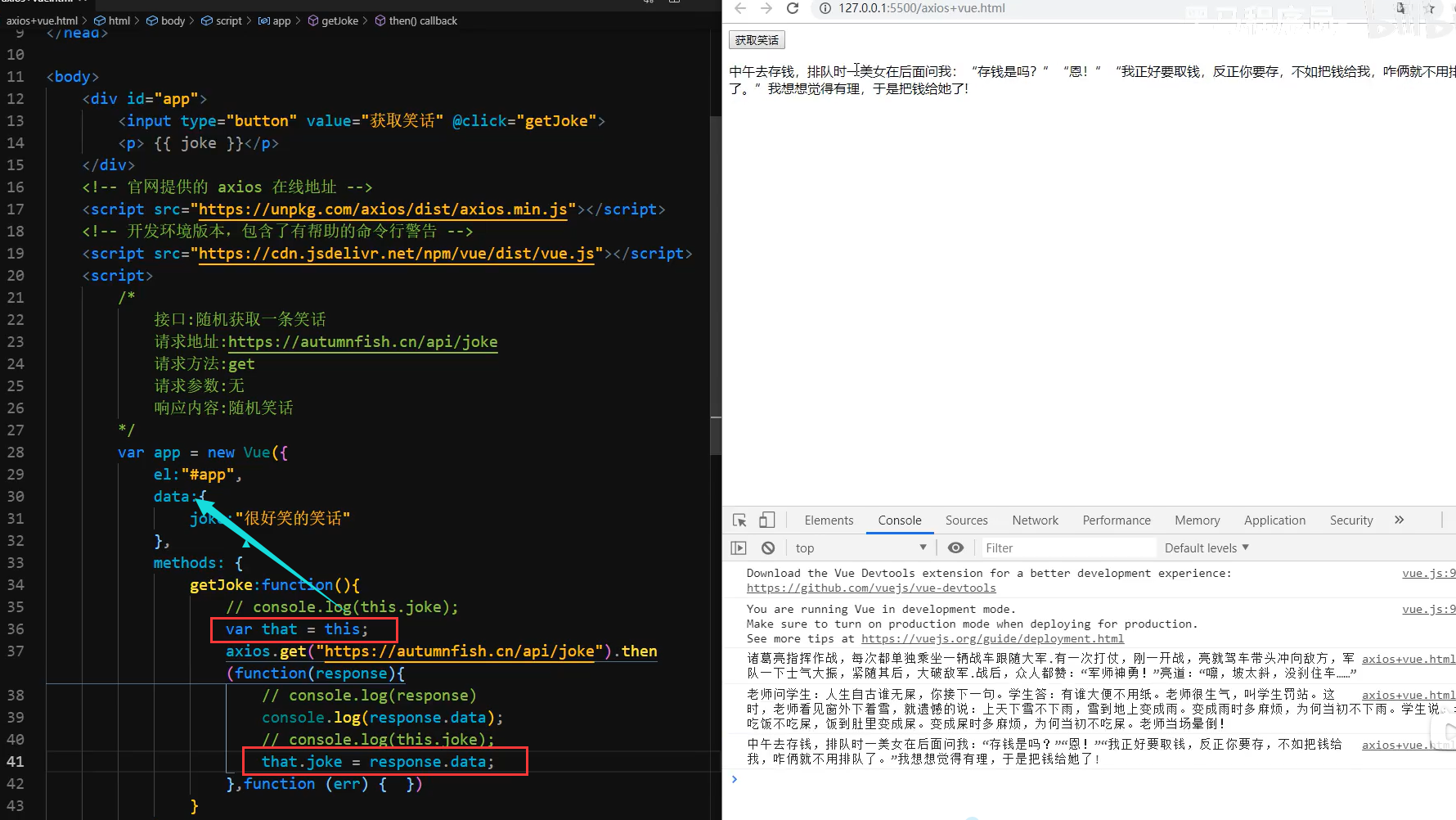Click the browser reload icon
Viewport: 1456px width, 820px height.
[x=792, y=8]
